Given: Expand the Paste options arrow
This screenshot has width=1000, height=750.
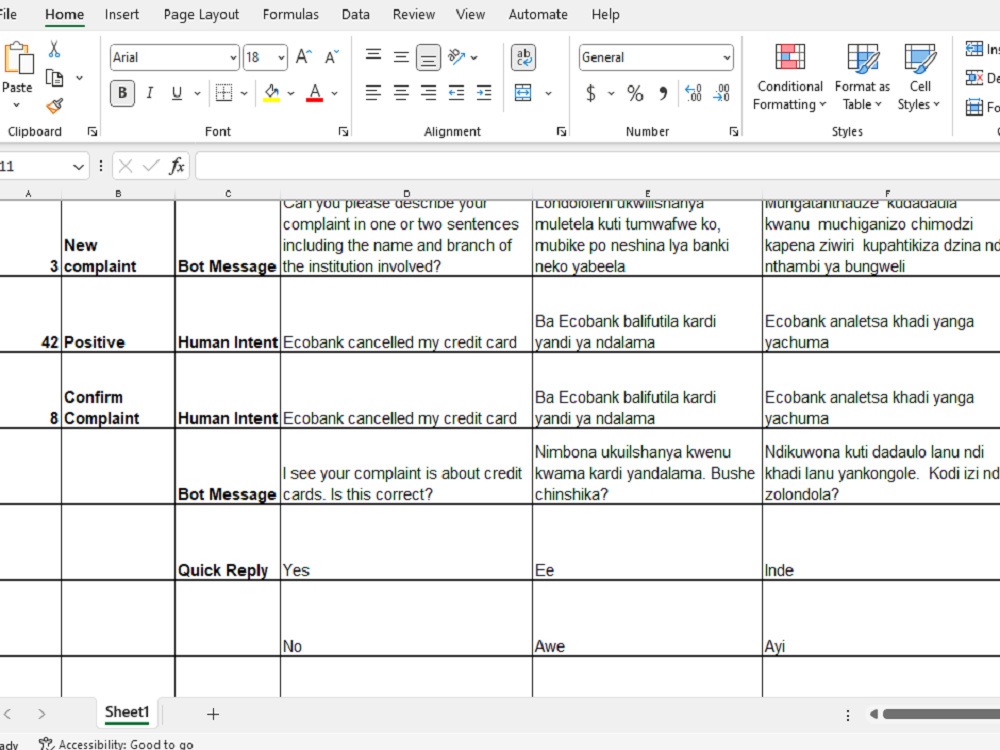Looking at the screenshot, I should click(x=17, y=105).
